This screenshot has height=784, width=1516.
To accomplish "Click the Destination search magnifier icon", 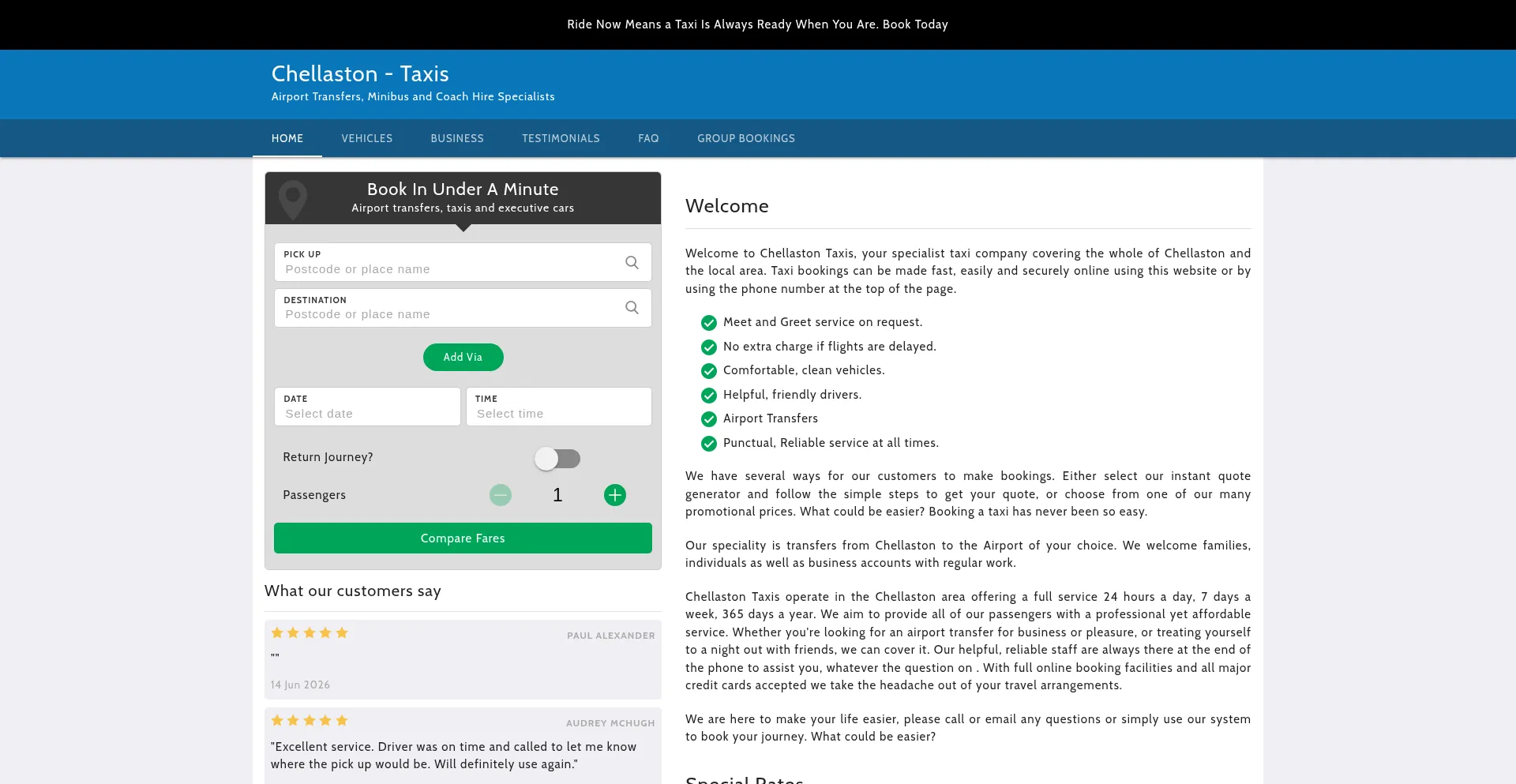I will click(632, 308).
